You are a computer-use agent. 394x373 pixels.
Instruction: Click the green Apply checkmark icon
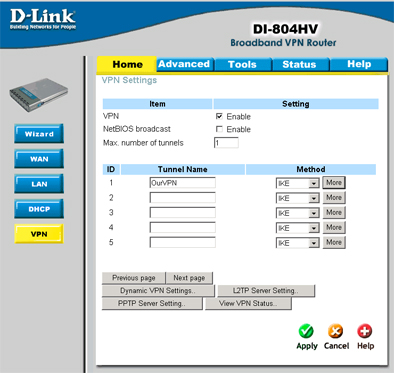tap(306, 331)
